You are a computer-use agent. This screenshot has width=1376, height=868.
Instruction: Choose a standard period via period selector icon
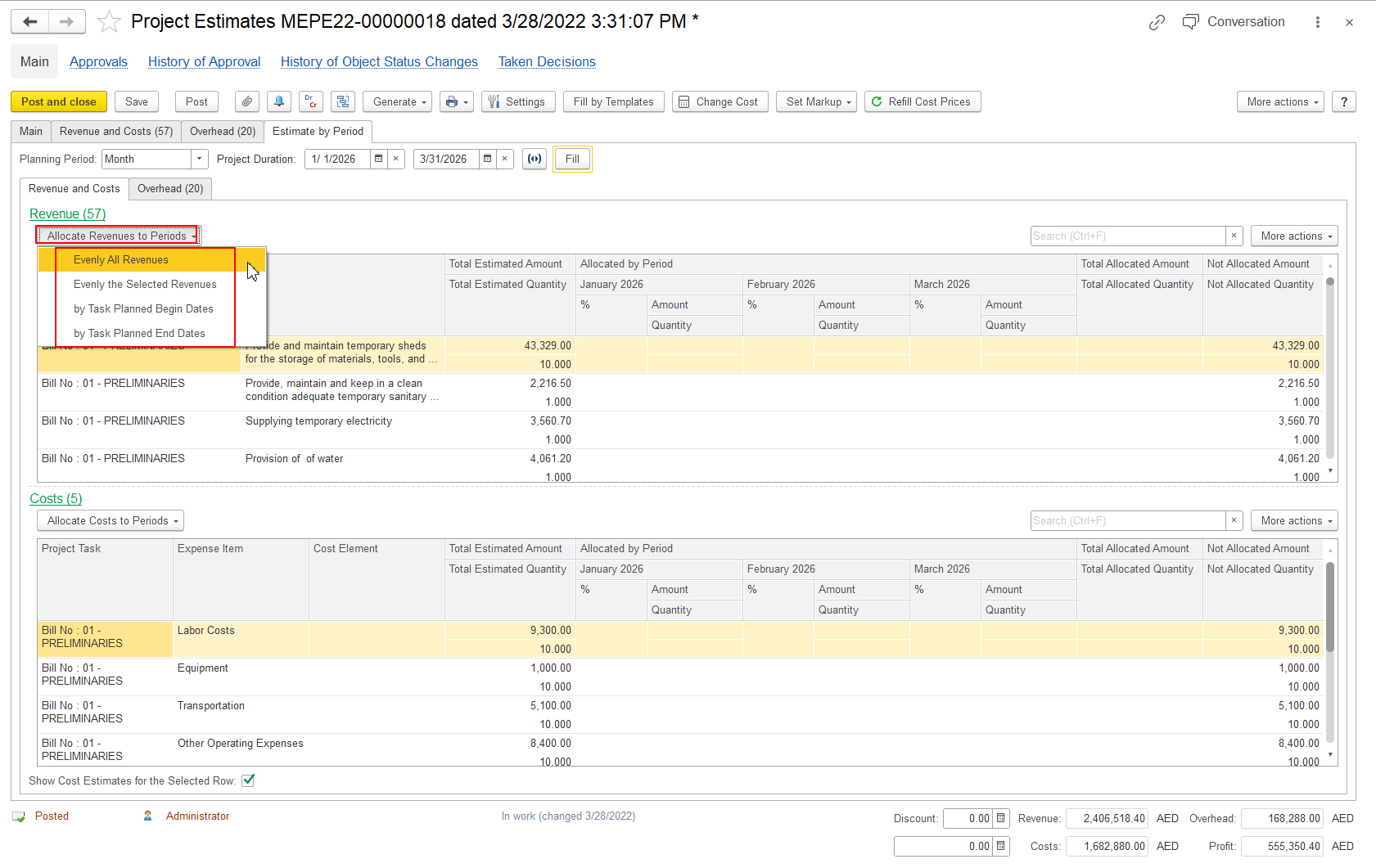535,159
